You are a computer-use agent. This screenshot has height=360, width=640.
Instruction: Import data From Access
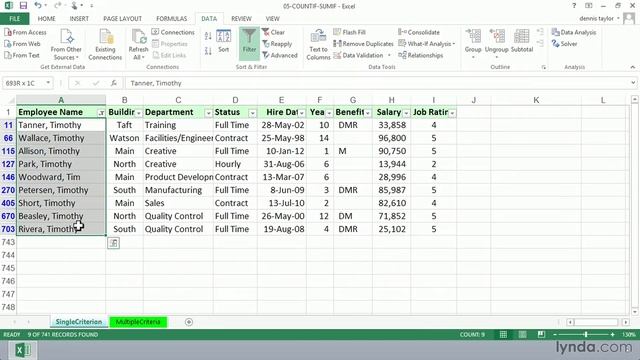coord(25,32)
